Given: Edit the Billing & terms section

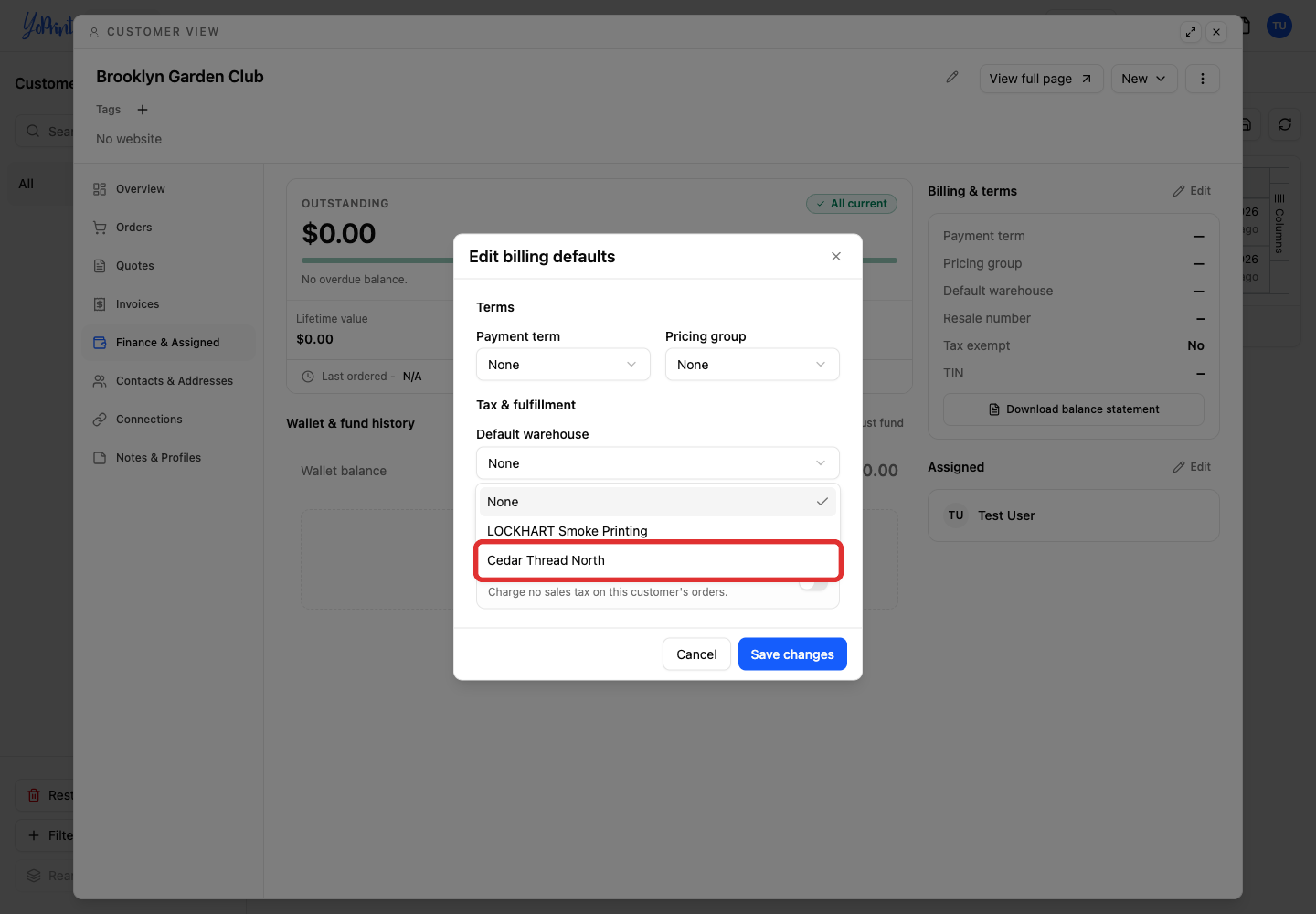Looking at the screenshot, I should [1192, 191].
